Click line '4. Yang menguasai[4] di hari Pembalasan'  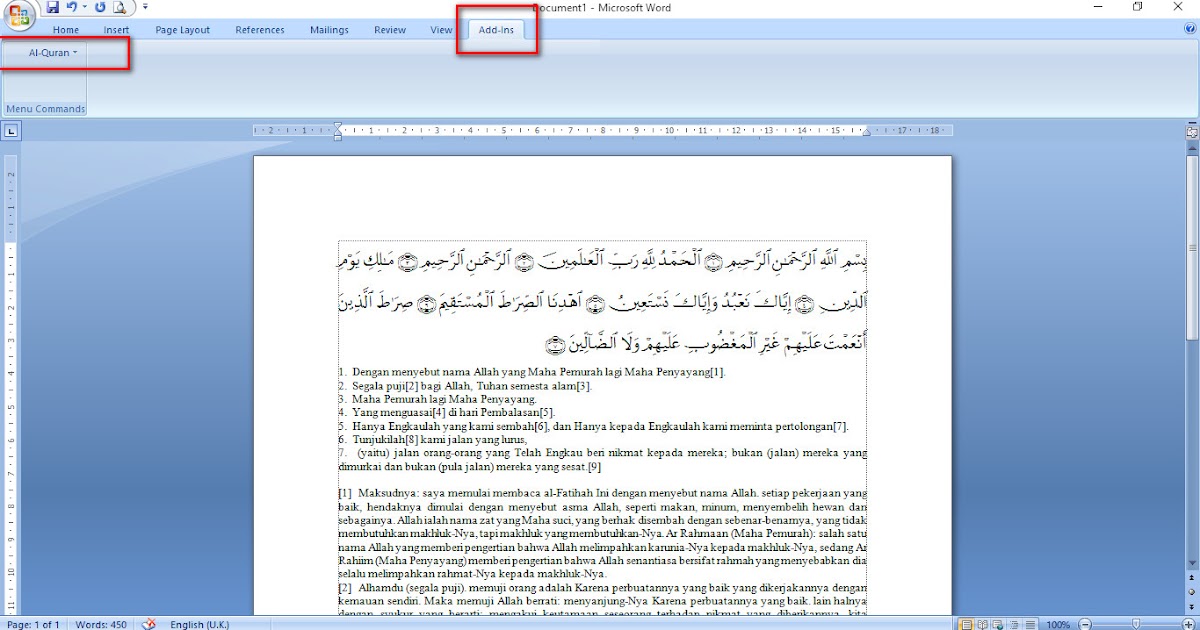(x=447, y=412)
